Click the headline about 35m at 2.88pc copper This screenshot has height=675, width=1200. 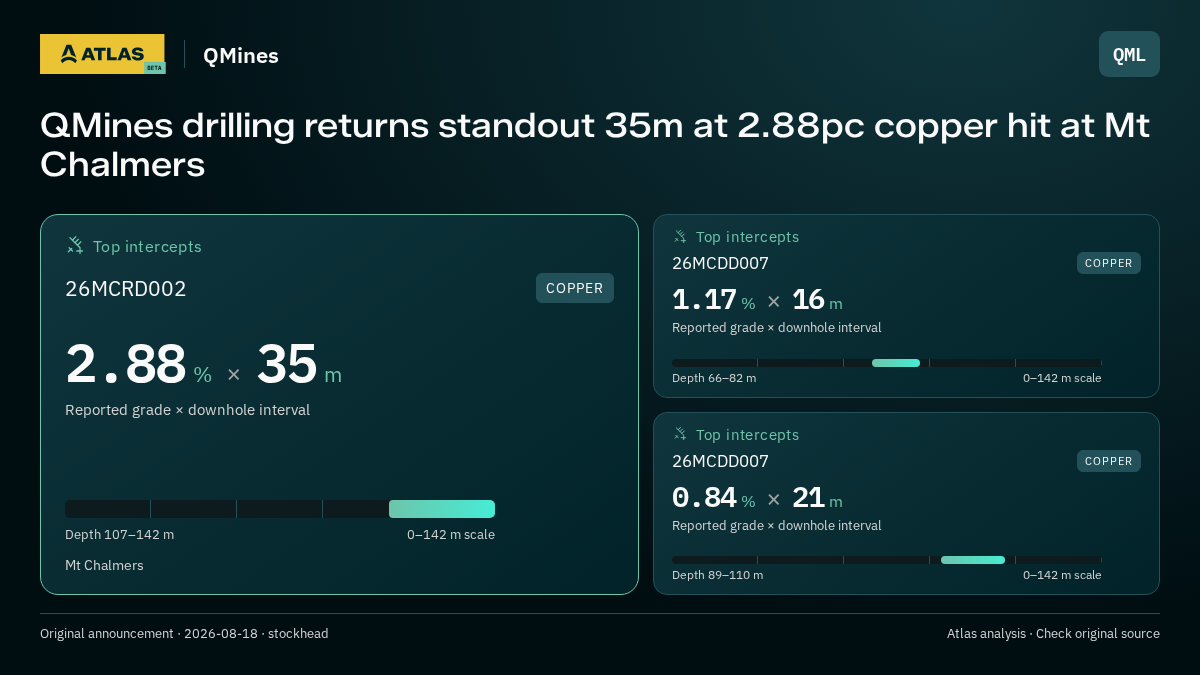pyautogui.click(x=595, y=145)
